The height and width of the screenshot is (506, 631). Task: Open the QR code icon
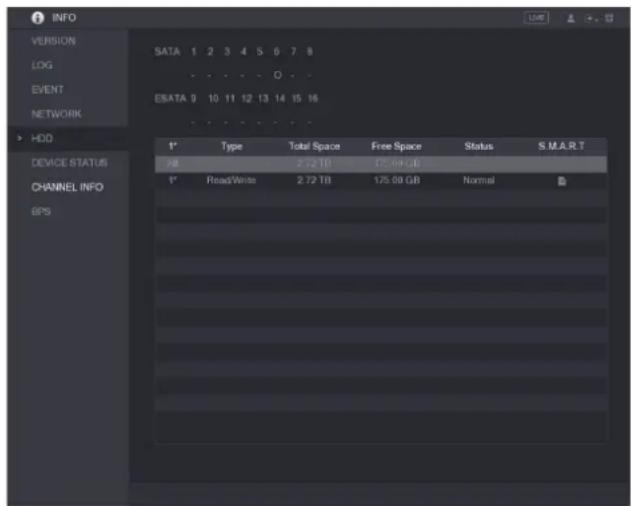pyautogui.click(x=609, y=18)
